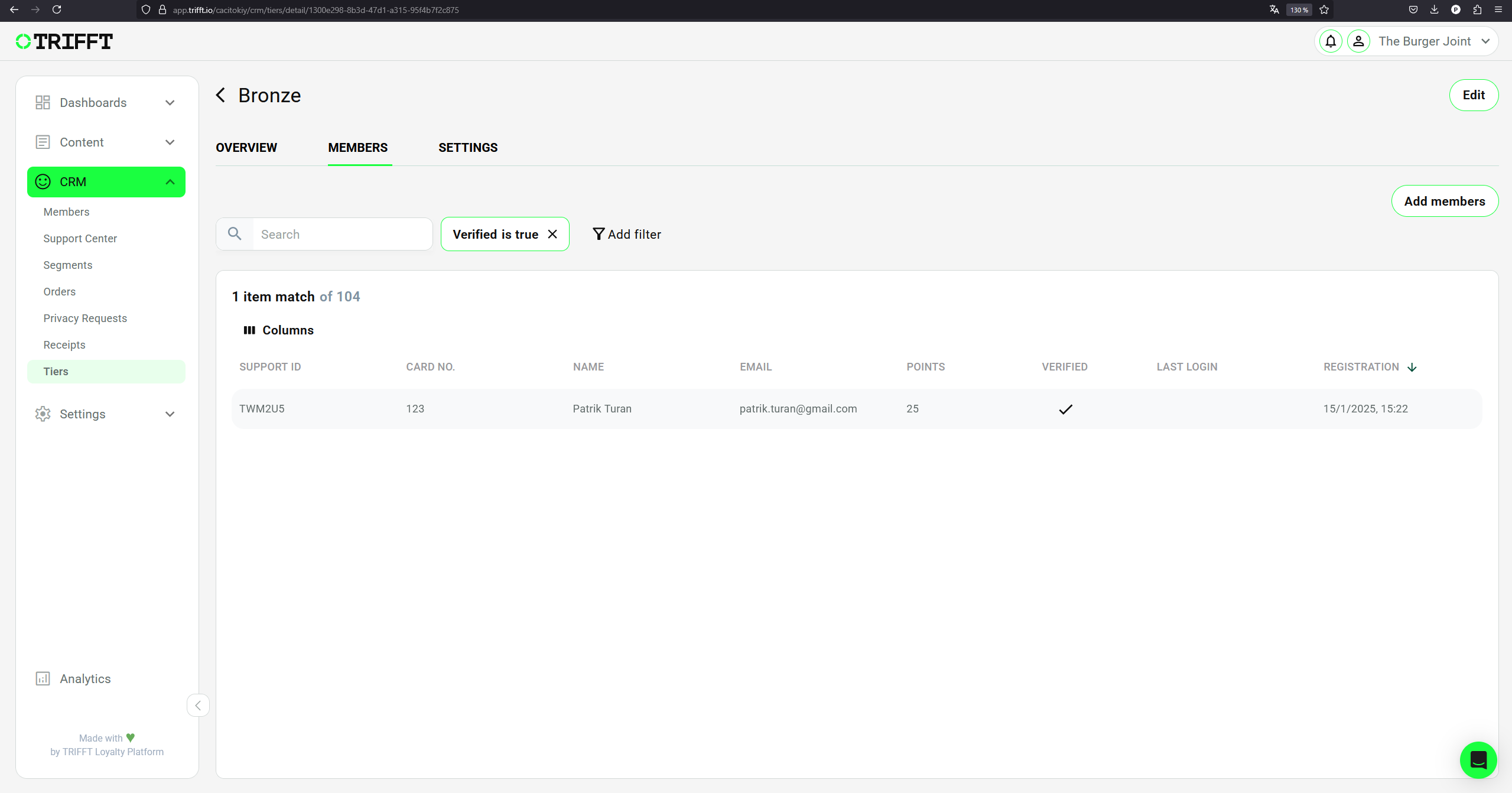
Task: Click the back arrow beside Bronze
Action: point(221,95)
